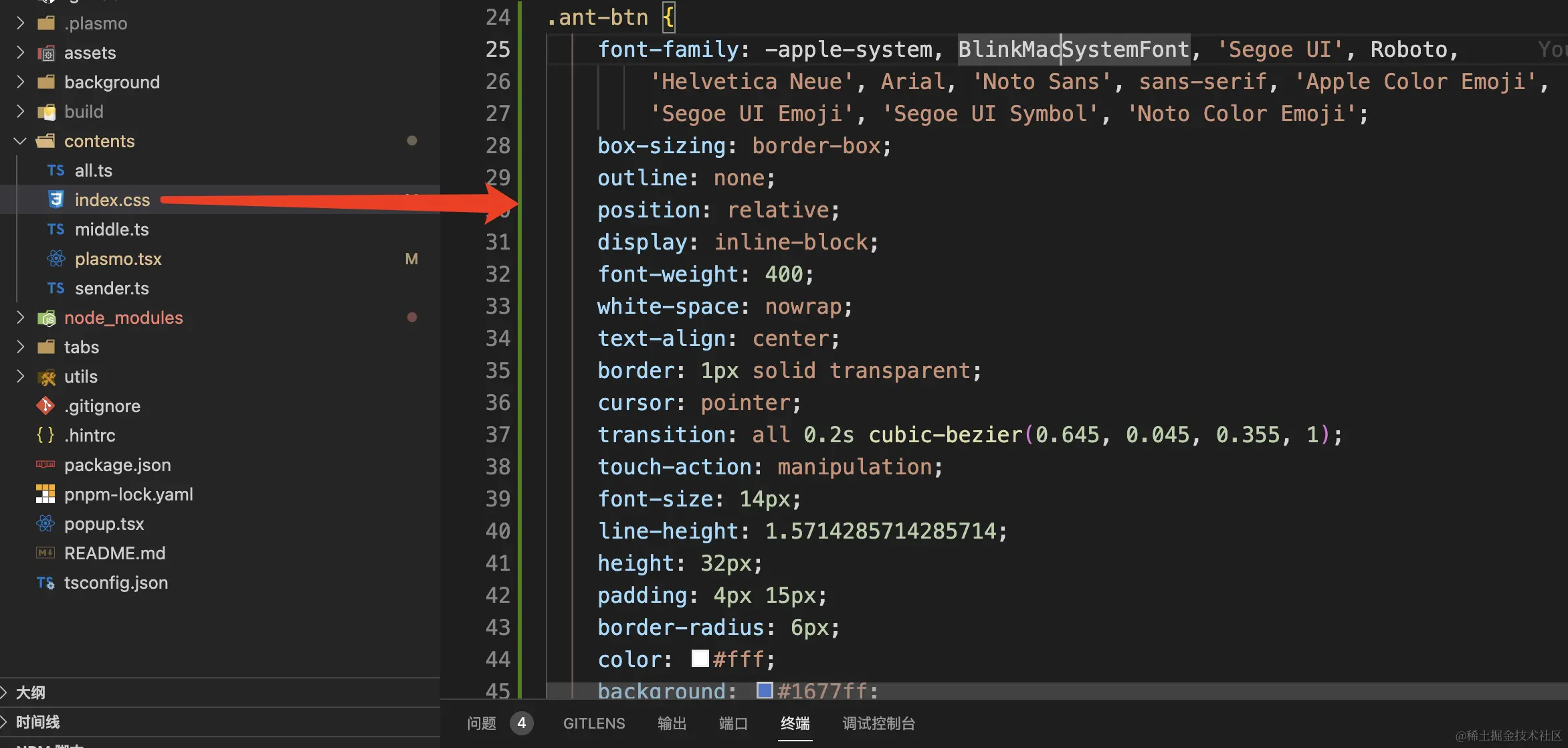The image size is (1568, 748).
Task: Click the pnpm-lock.yaml file icon
Action: (45, 494)
